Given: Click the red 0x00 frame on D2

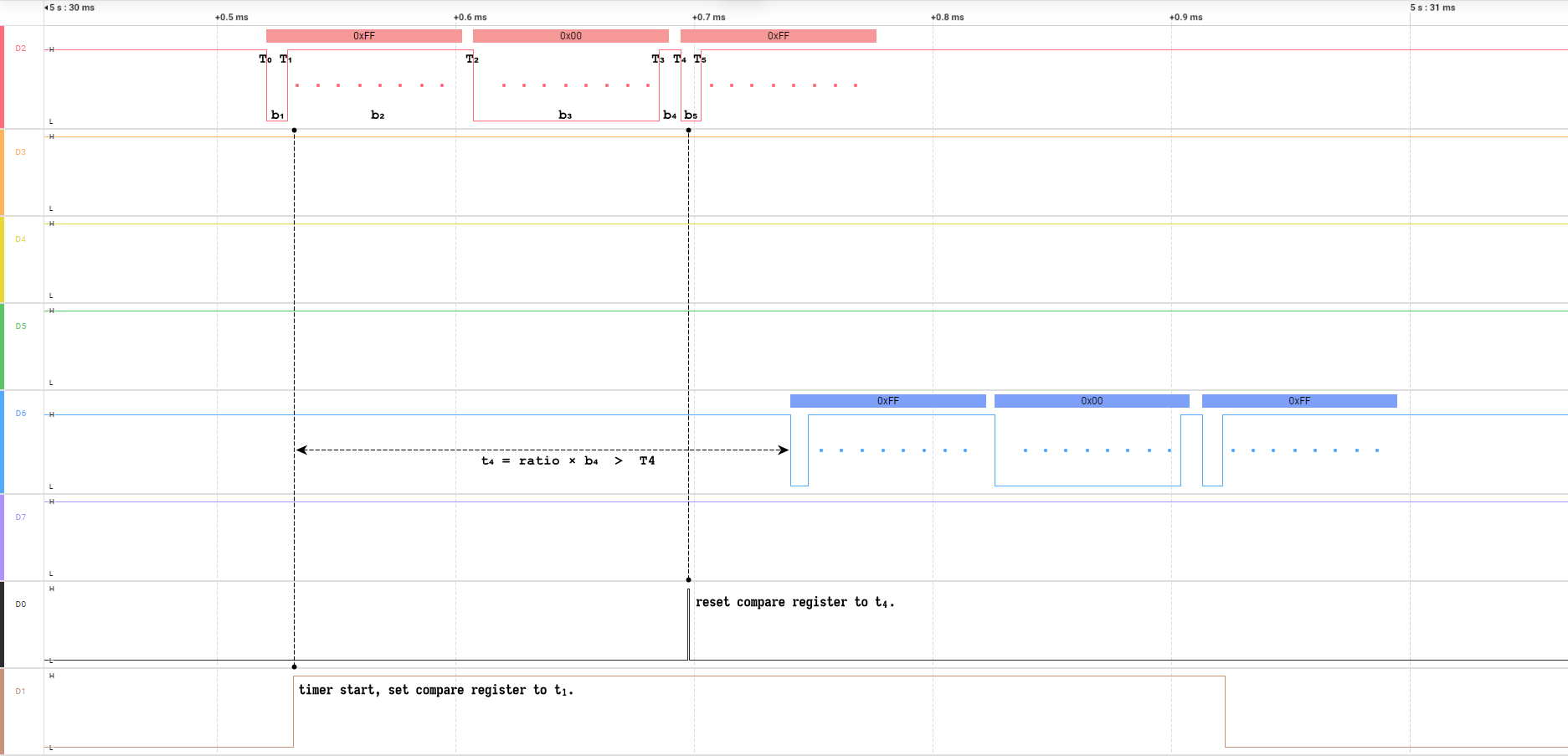Looking at the screenshot, I should (x=570, y=36).
